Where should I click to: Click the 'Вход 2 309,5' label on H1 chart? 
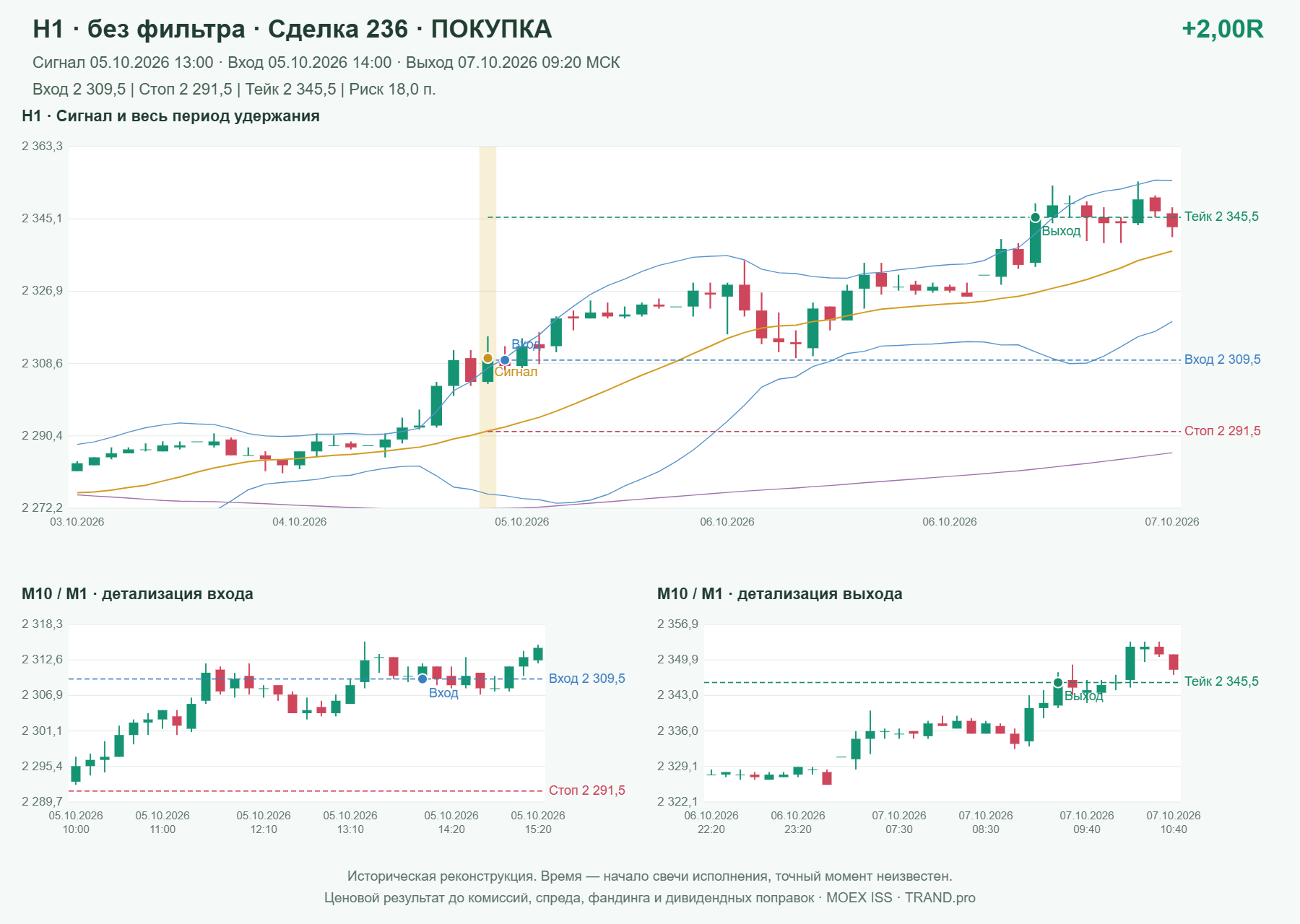[1222, 359]
